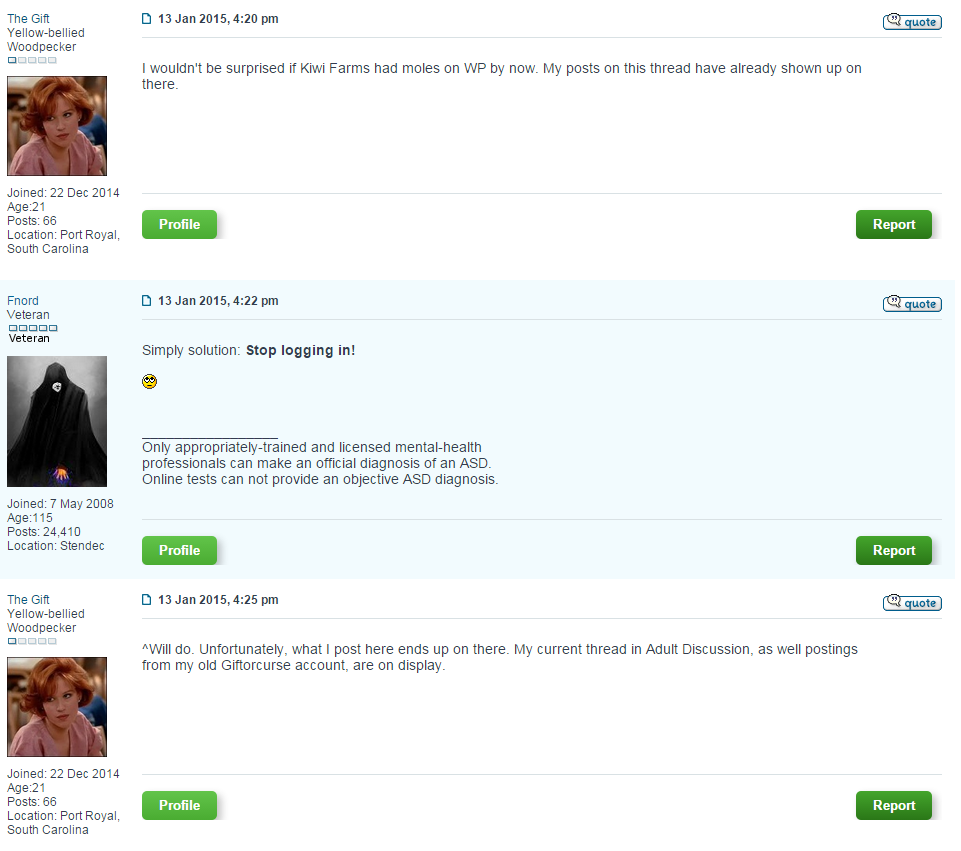Viewport: 961px width, 851px height.
Task: Click 'Location: Stendec' under Fnord
Action: pyautogui.click(x=56, y=546)
